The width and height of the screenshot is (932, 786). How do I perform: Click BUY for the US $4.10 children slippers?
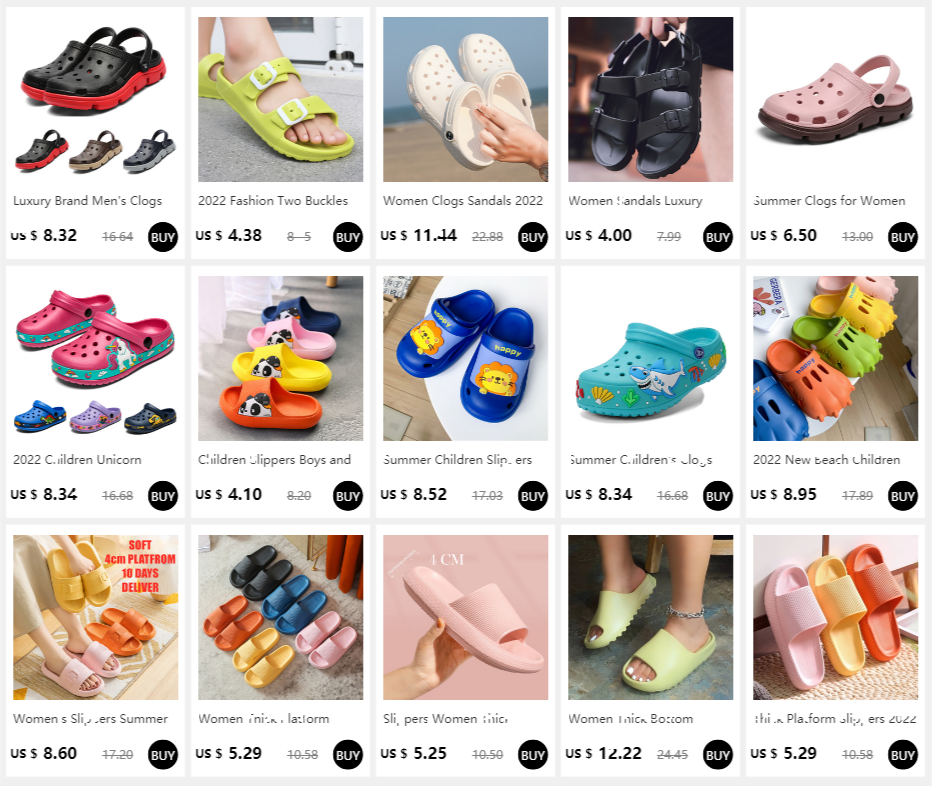point(348,496)
